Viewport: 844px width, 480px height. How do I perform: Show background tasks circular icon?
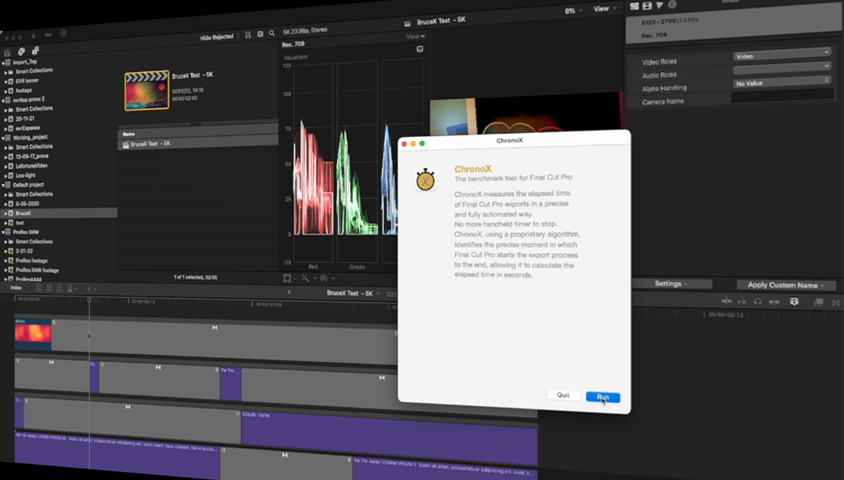pos(64,33)
